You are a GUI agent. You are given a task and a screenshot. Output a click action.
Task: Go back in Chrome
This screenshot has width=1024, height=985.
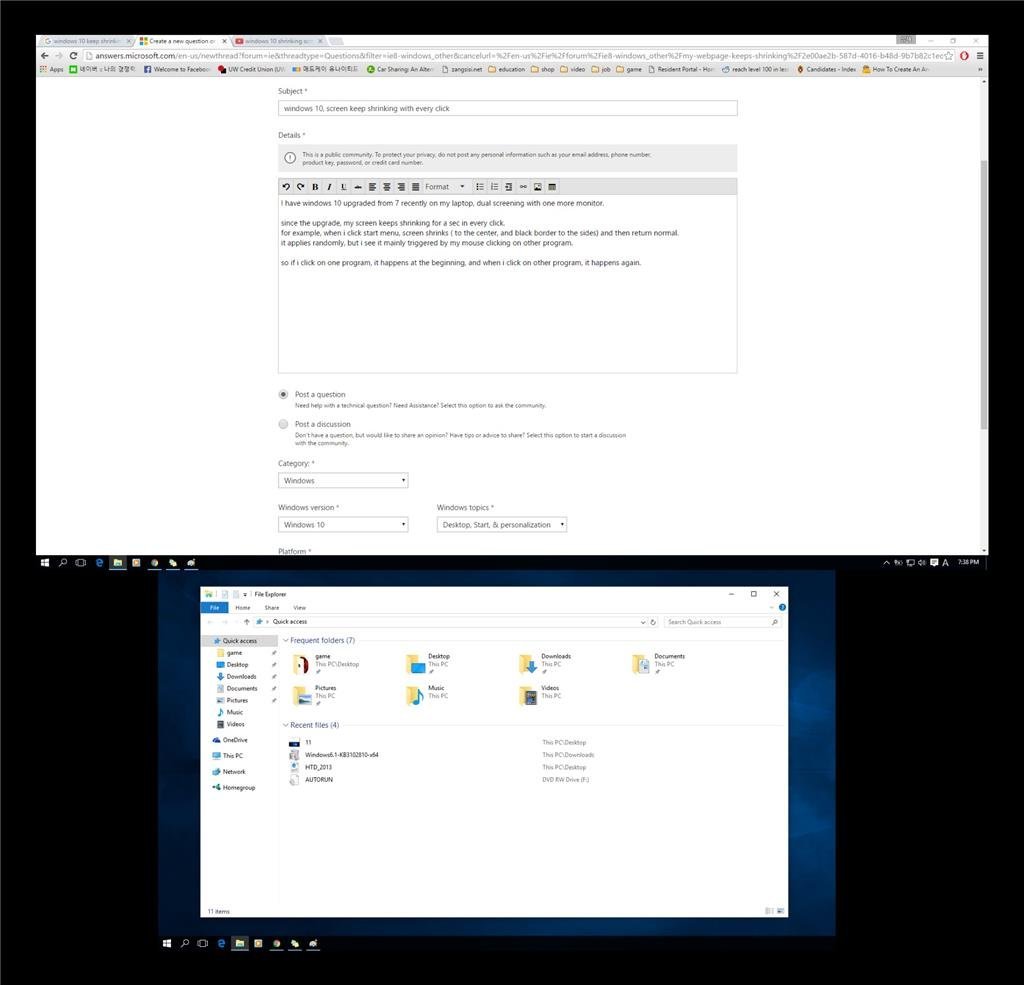tap(44, 56)
